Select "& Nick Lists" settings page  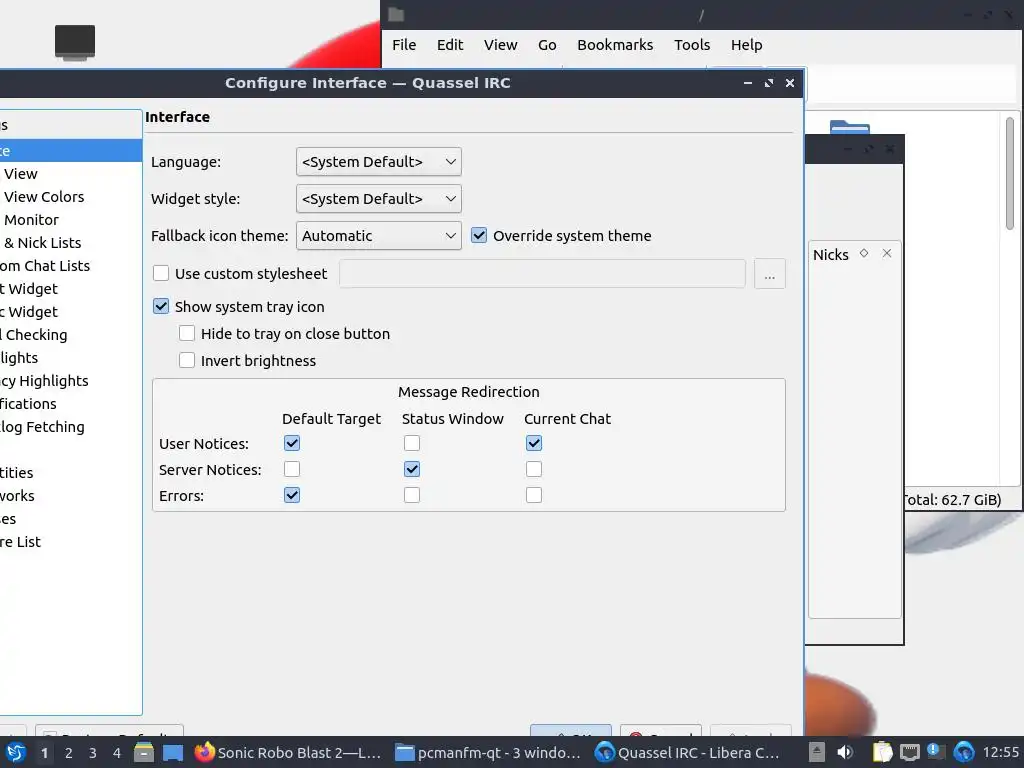coord(71,242)
